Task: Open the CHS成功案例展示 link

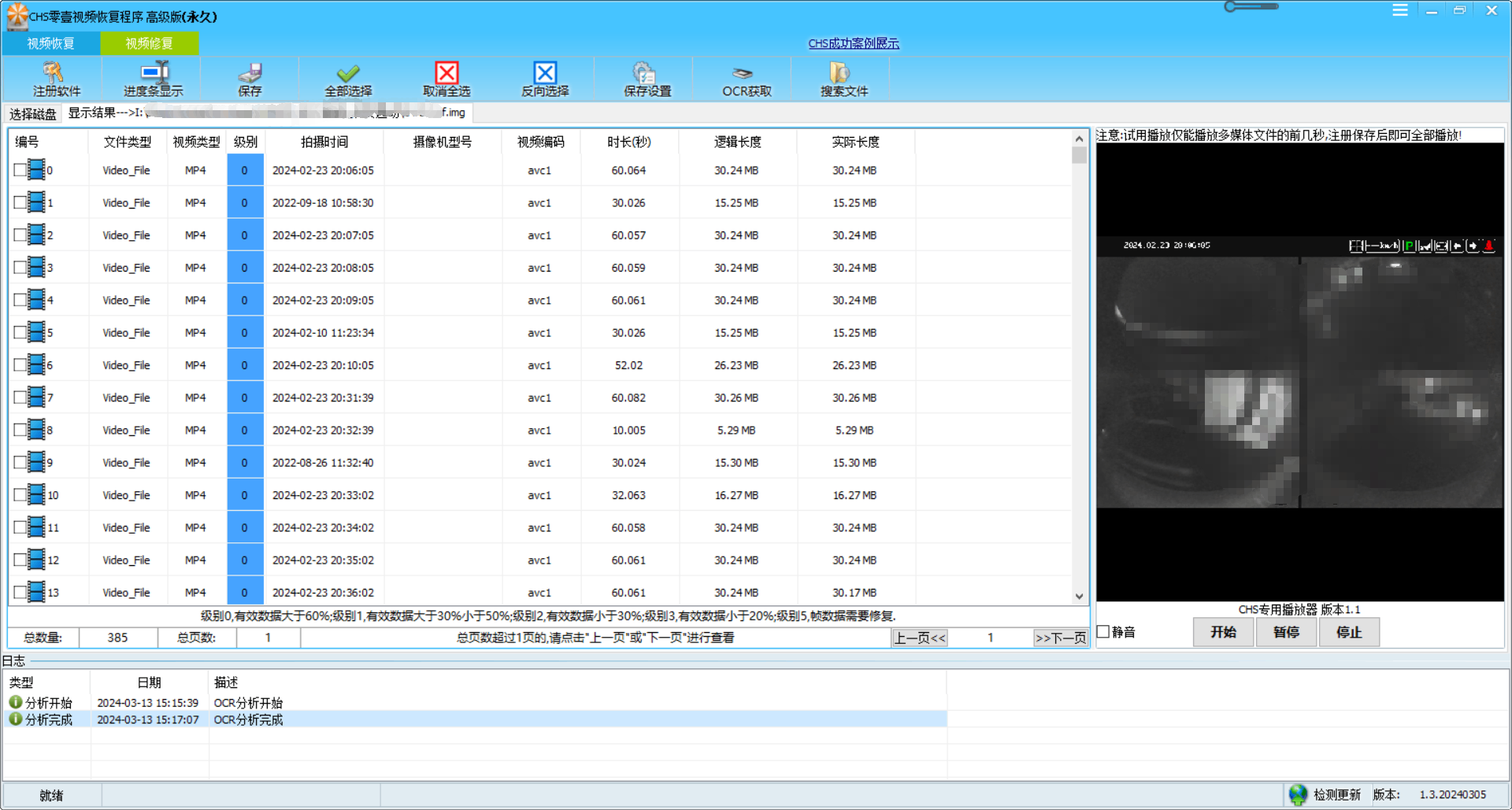Action: (854, 43)
